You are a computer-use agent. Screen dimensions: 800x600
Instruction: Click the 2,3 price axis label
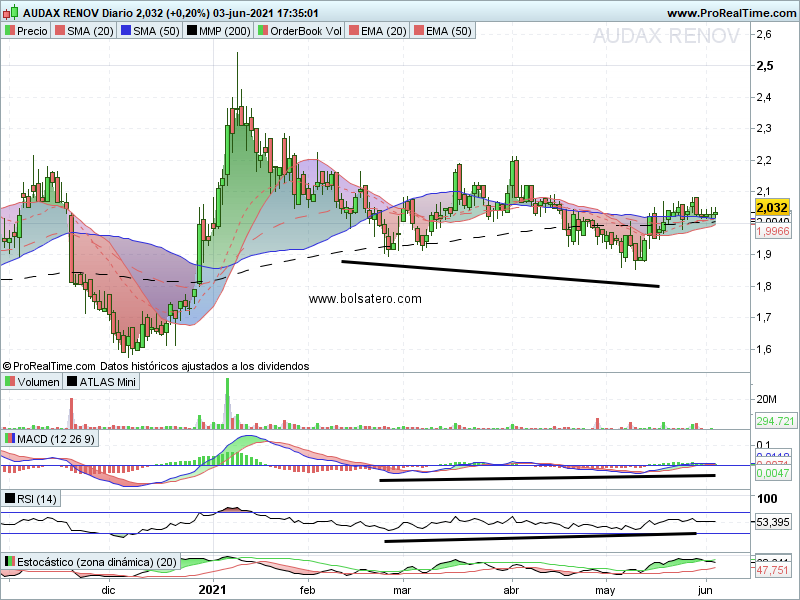(764, 128)
